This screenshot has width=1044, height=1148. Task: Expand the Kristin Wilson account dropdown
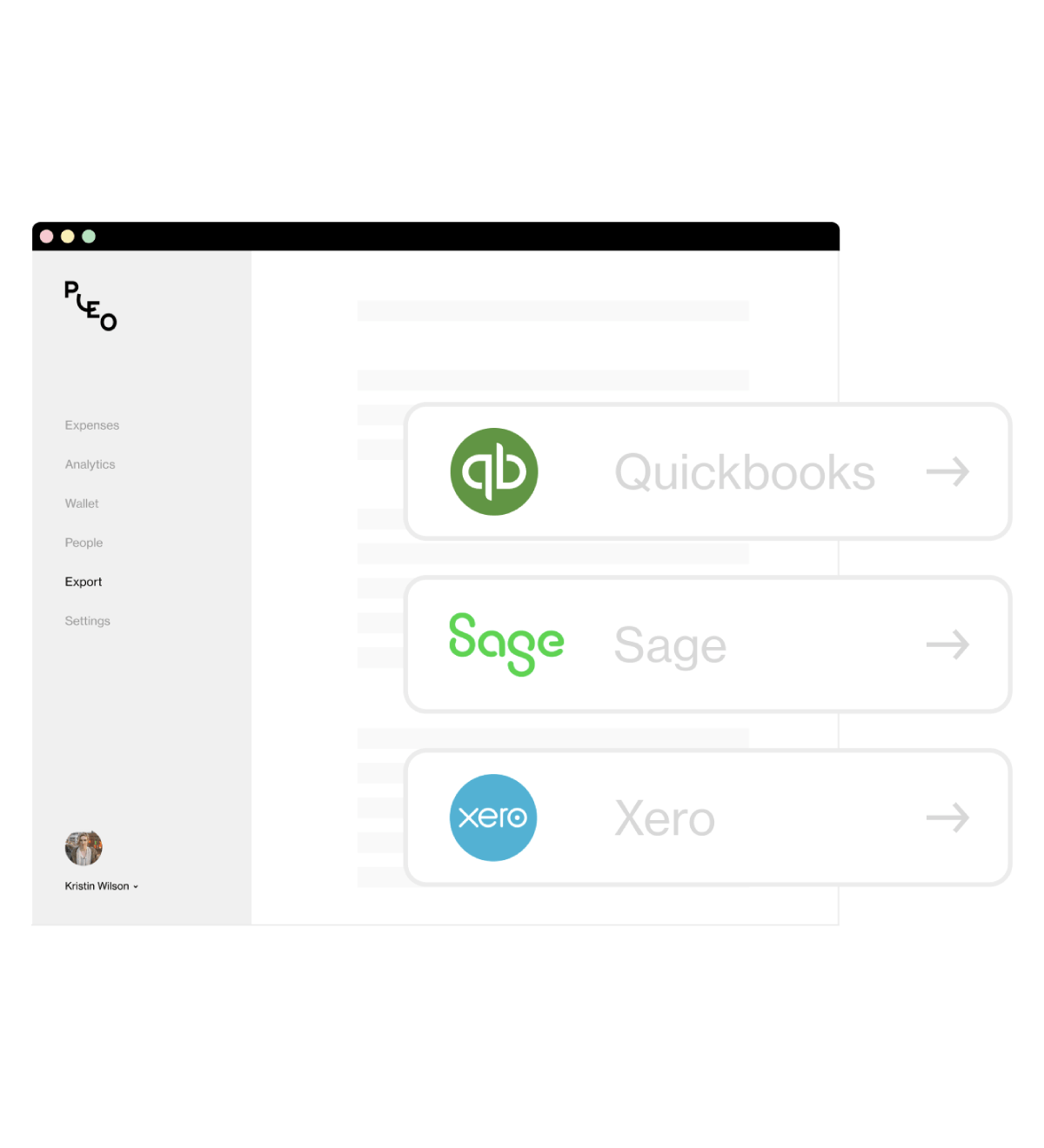point(102,886)
